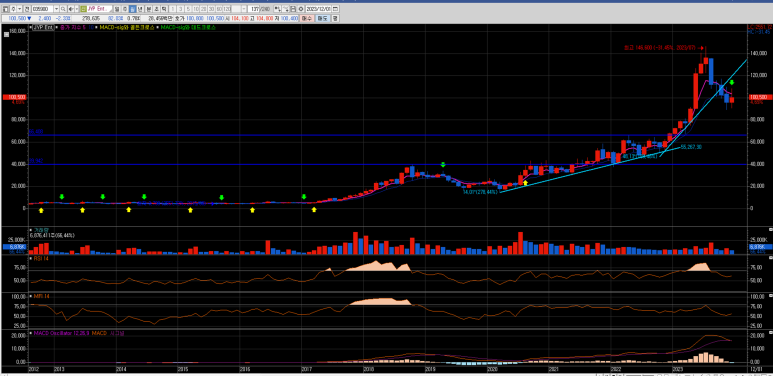
Task: Click the 2023/12/01 date field
Action: pyautogui.click(x=318, y=9)
